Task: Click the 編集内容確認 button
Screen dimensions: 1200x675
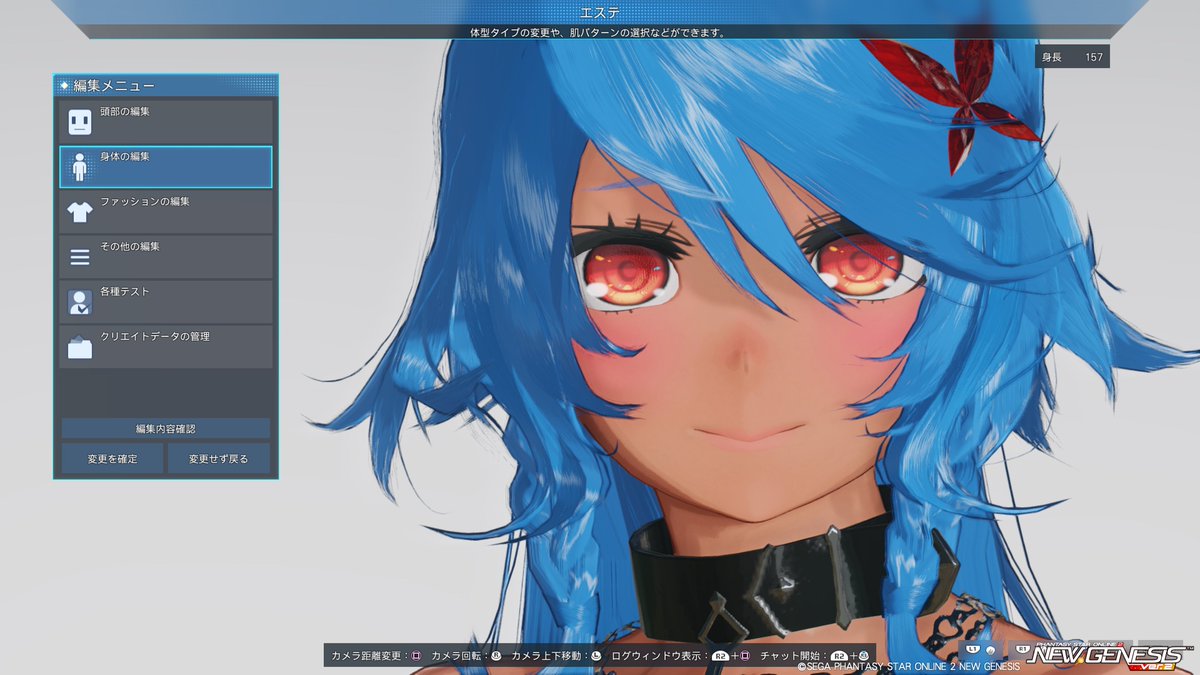Action: coord(166,428)
